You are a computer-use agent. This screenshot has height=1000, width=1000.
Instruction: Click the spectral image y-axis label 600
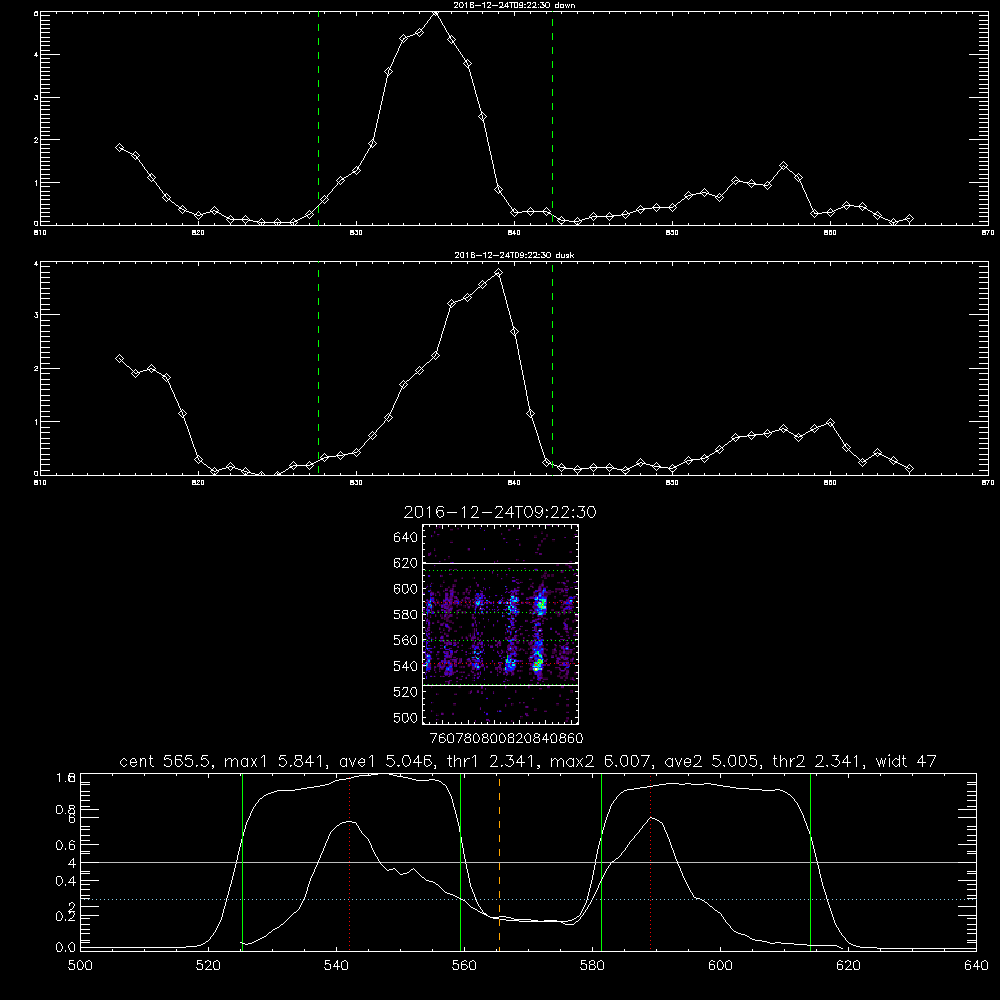[405, 589]
